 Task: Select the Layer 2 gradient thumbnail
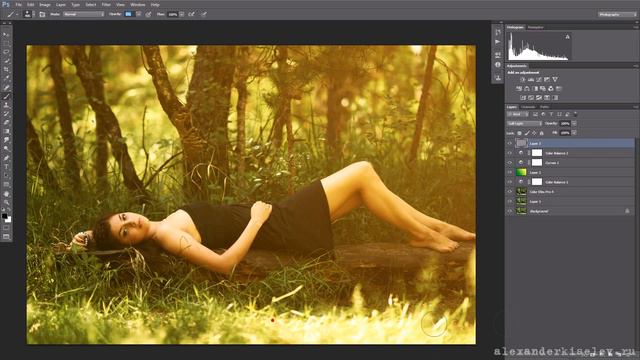point(521,173)
